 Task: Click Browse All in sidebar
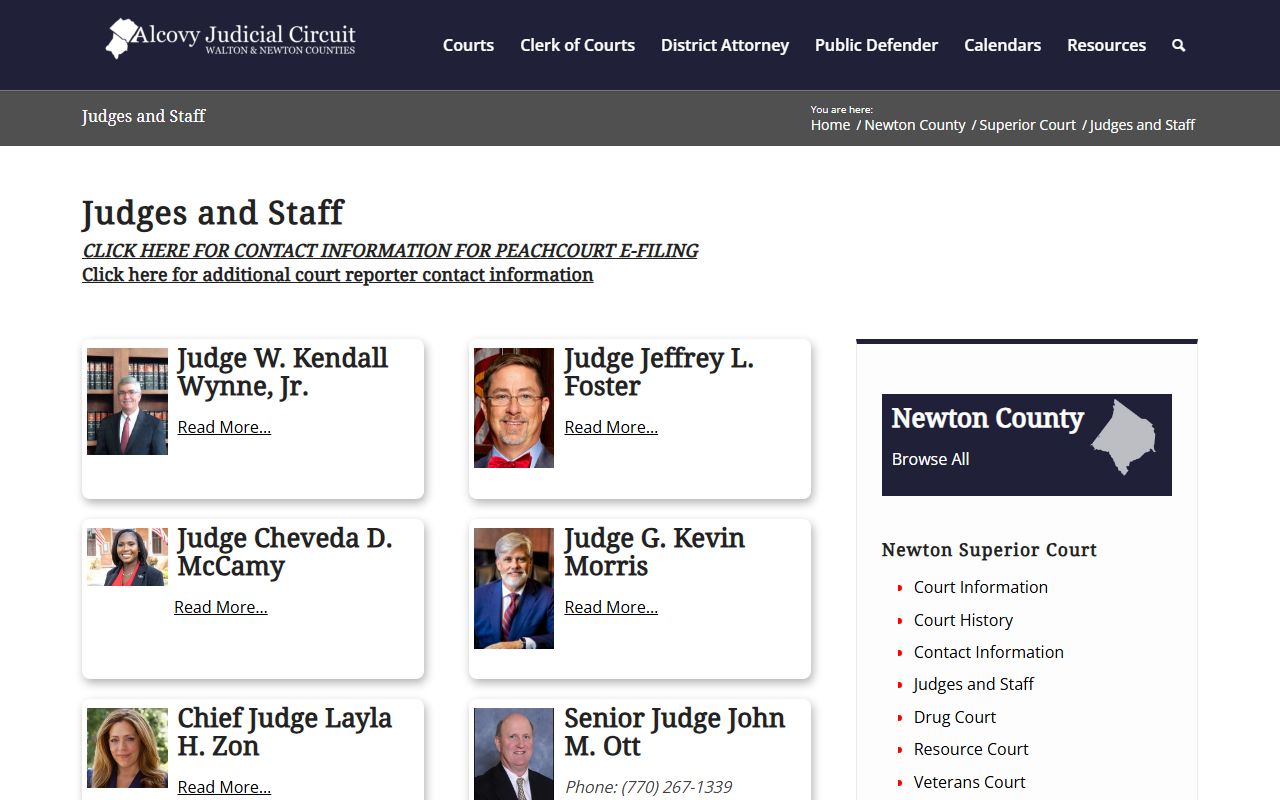(930, 459)
